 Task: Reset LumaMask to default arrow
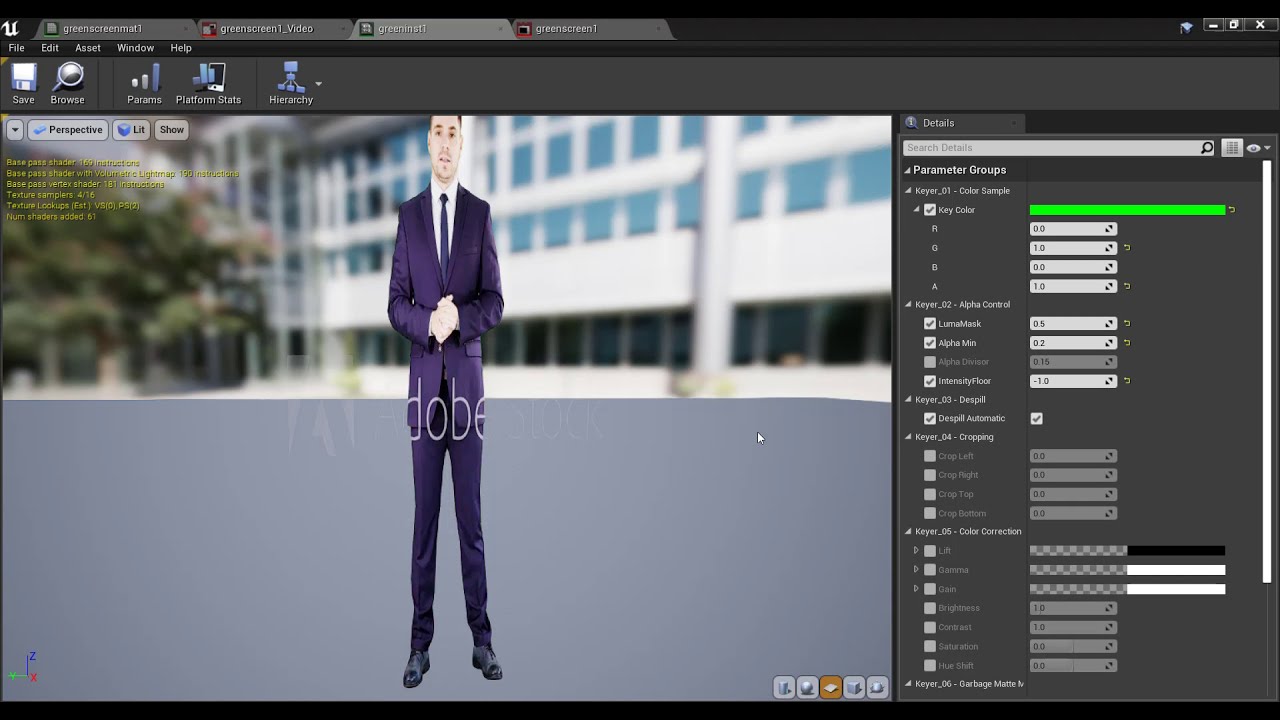[x=1127, y=324]
